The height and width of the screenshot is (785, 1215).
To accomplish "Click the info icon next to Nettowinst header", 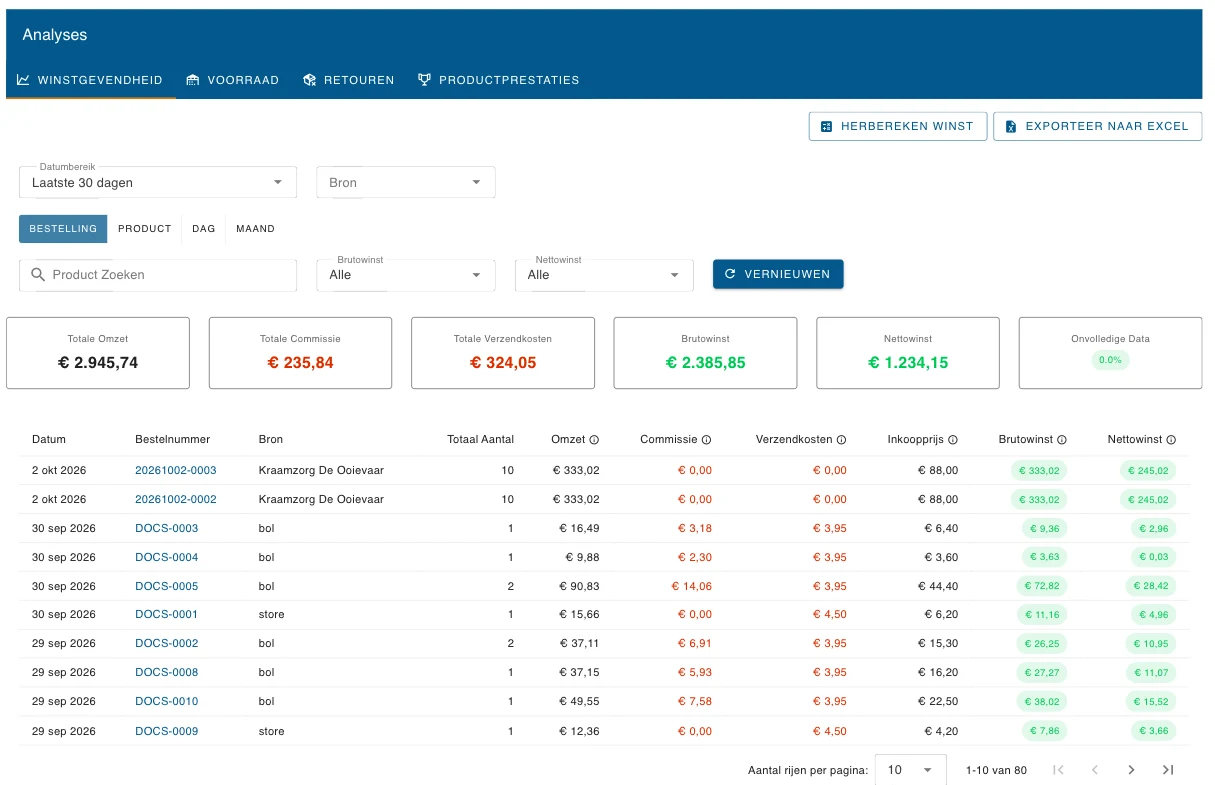I will coord(1171,440).
